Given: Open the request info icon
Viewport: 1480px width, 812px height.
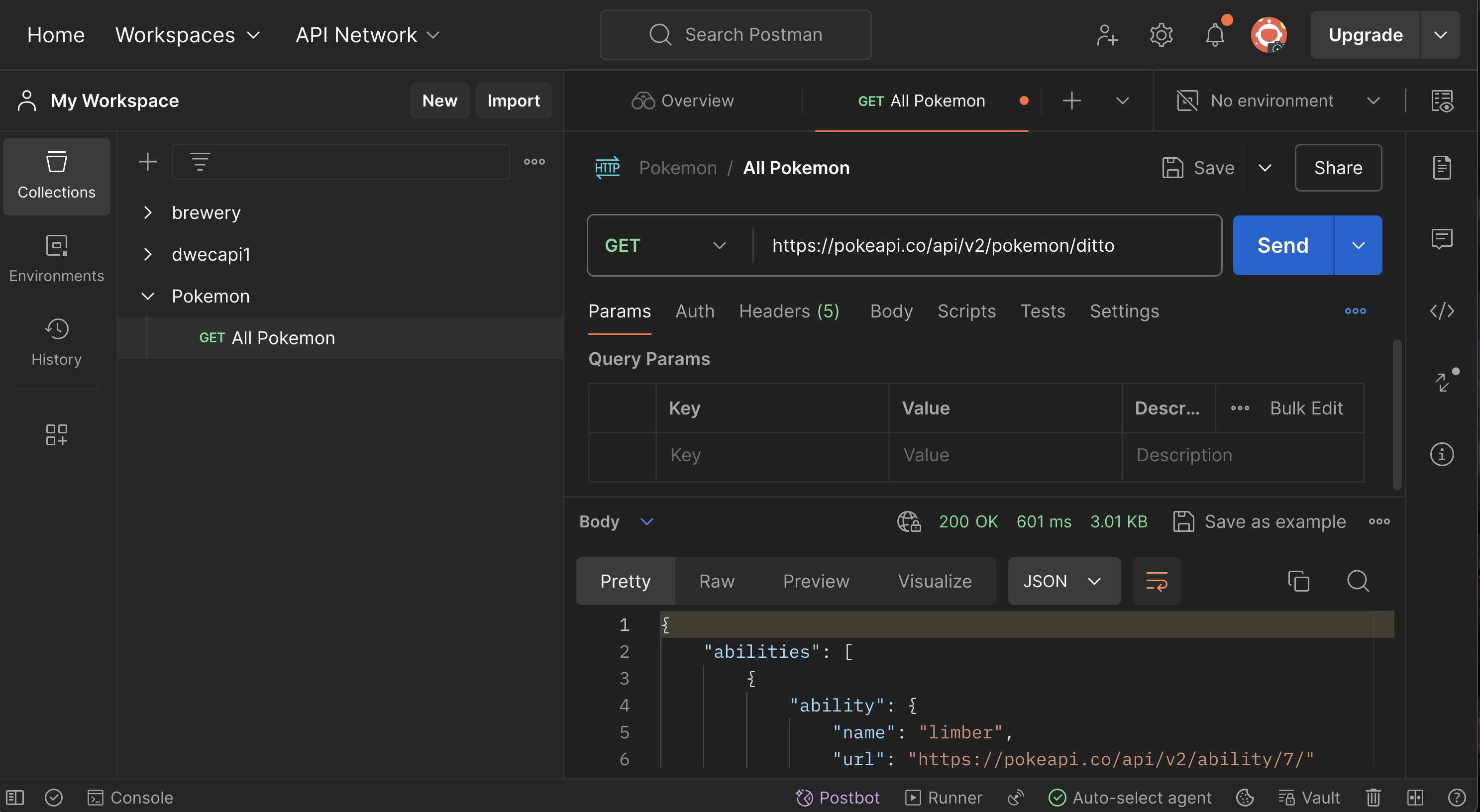Looking at the screenshot, I should point(1442,454).
